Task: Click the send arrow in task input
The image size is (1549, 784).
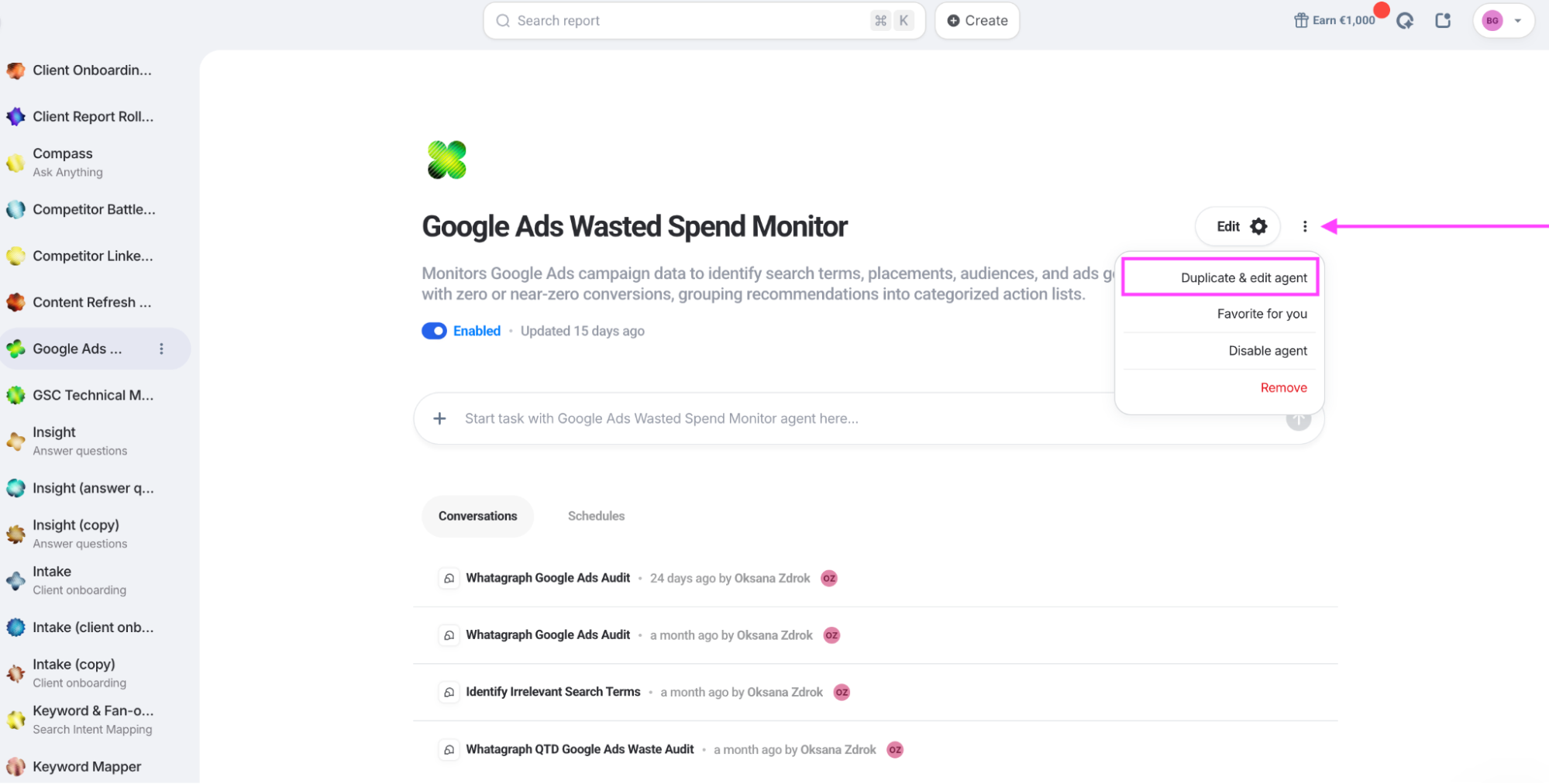Action: 1298,419
